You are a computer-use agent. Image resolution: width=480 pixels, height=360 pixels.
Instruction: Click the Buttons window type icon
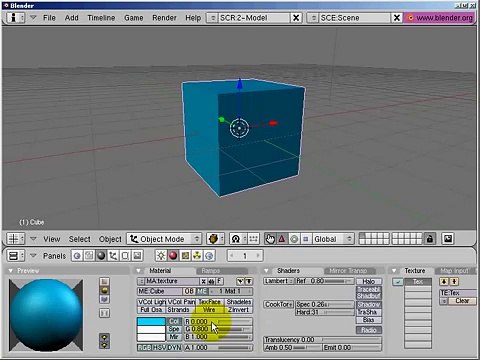tap(16, 256)
